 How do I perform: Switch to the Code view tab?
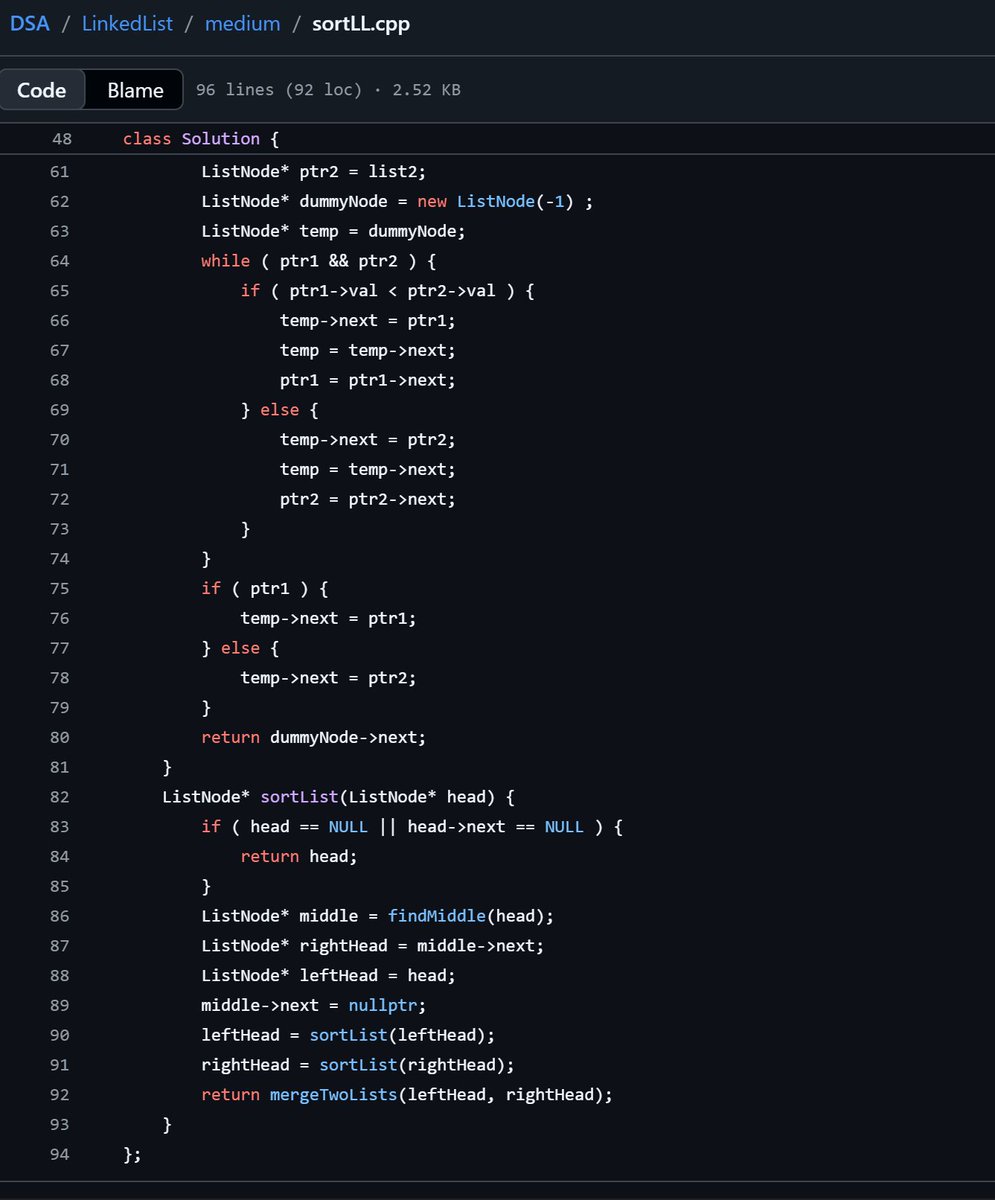[42, 90]
